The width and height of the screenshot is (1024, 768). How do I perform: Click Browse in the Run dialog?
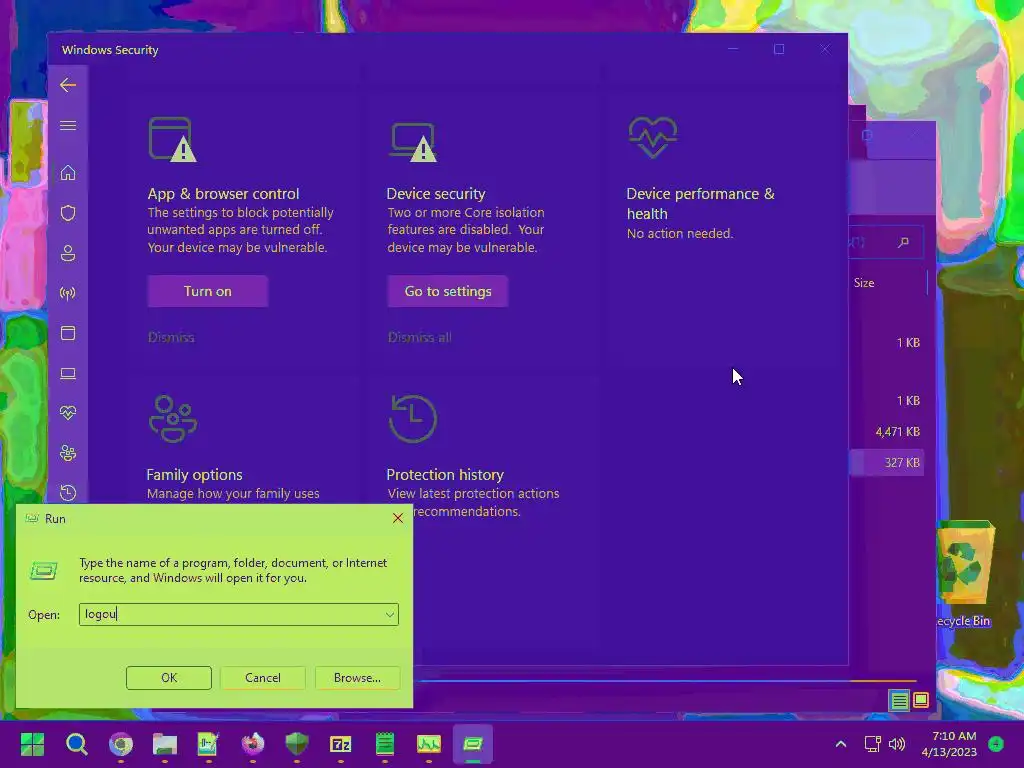[357, 678]
